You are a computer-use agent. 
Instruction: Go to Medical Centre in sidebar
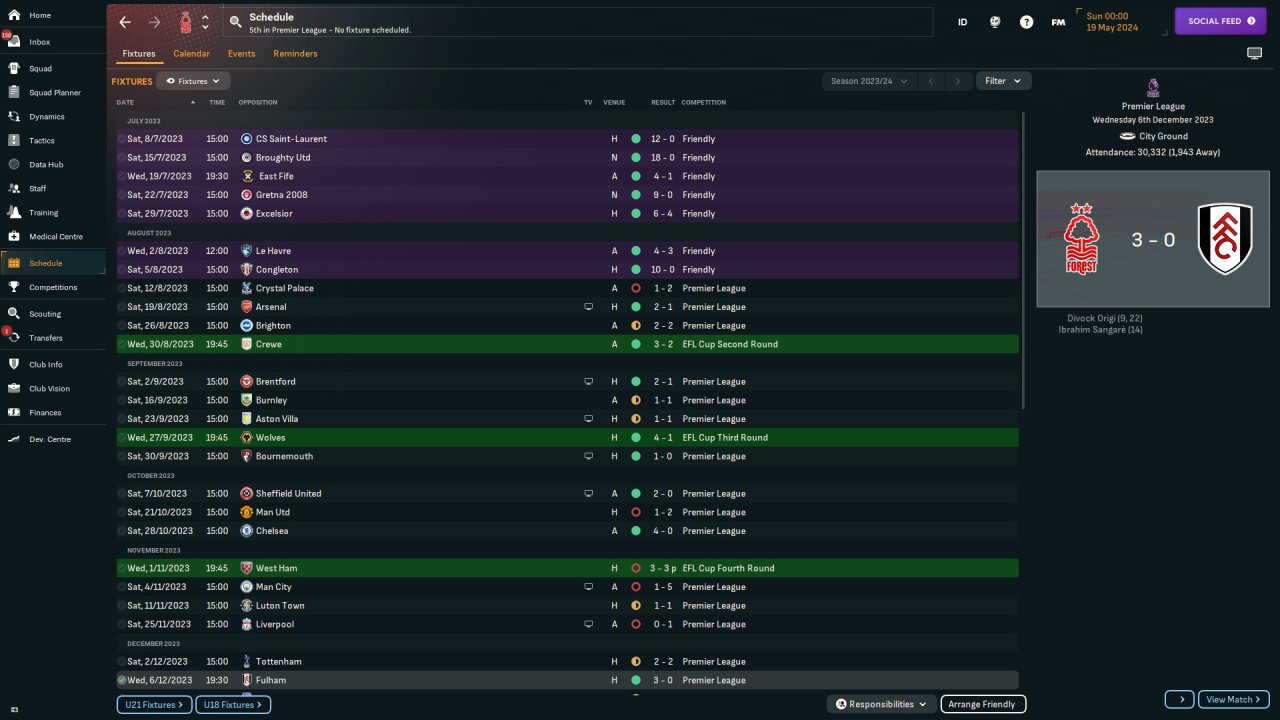(x=55, y=237)
